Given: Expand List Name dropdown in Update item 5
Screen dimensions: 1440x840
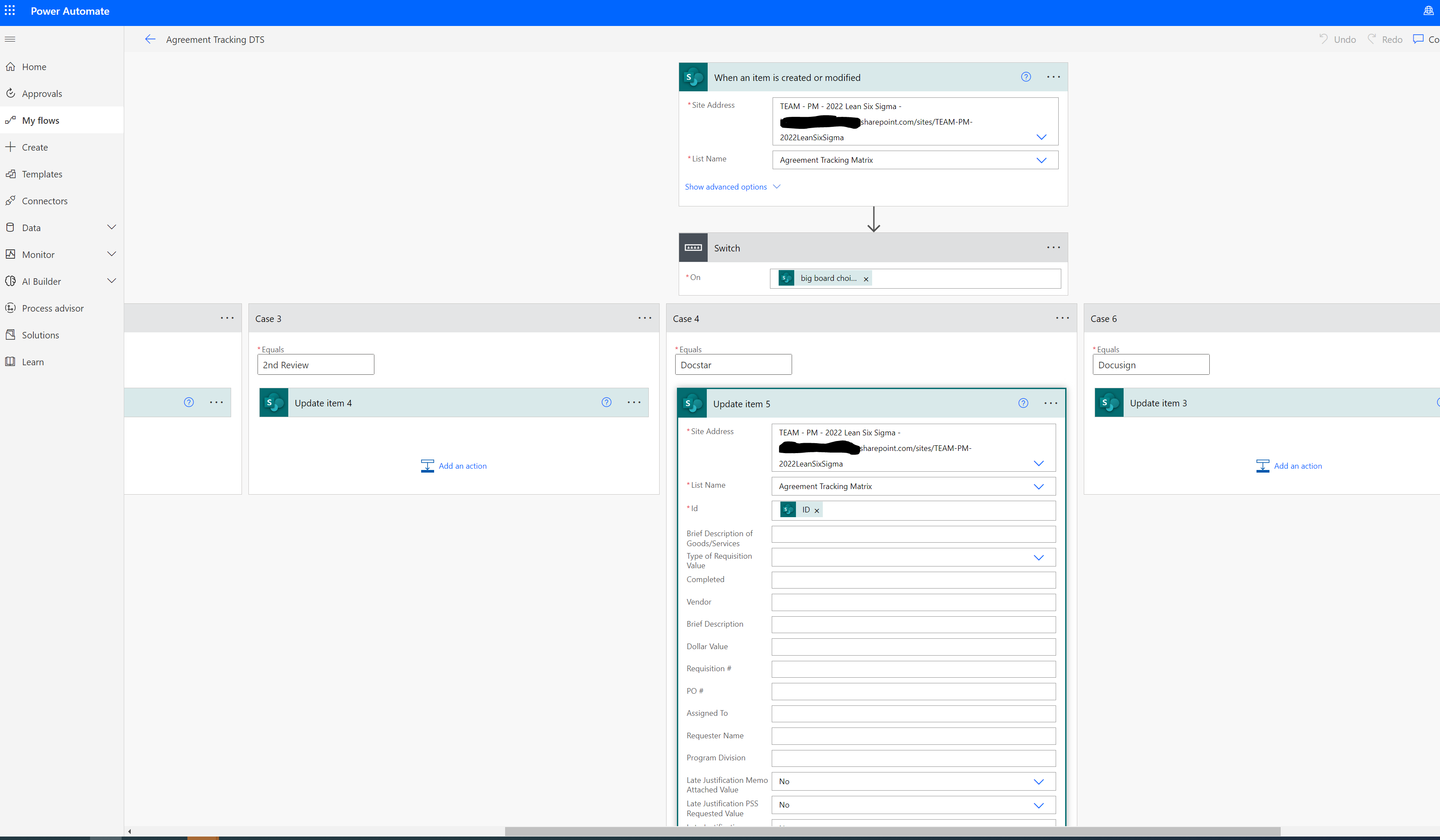Looking at the screenshot, I should click(x=1039, y=486).
